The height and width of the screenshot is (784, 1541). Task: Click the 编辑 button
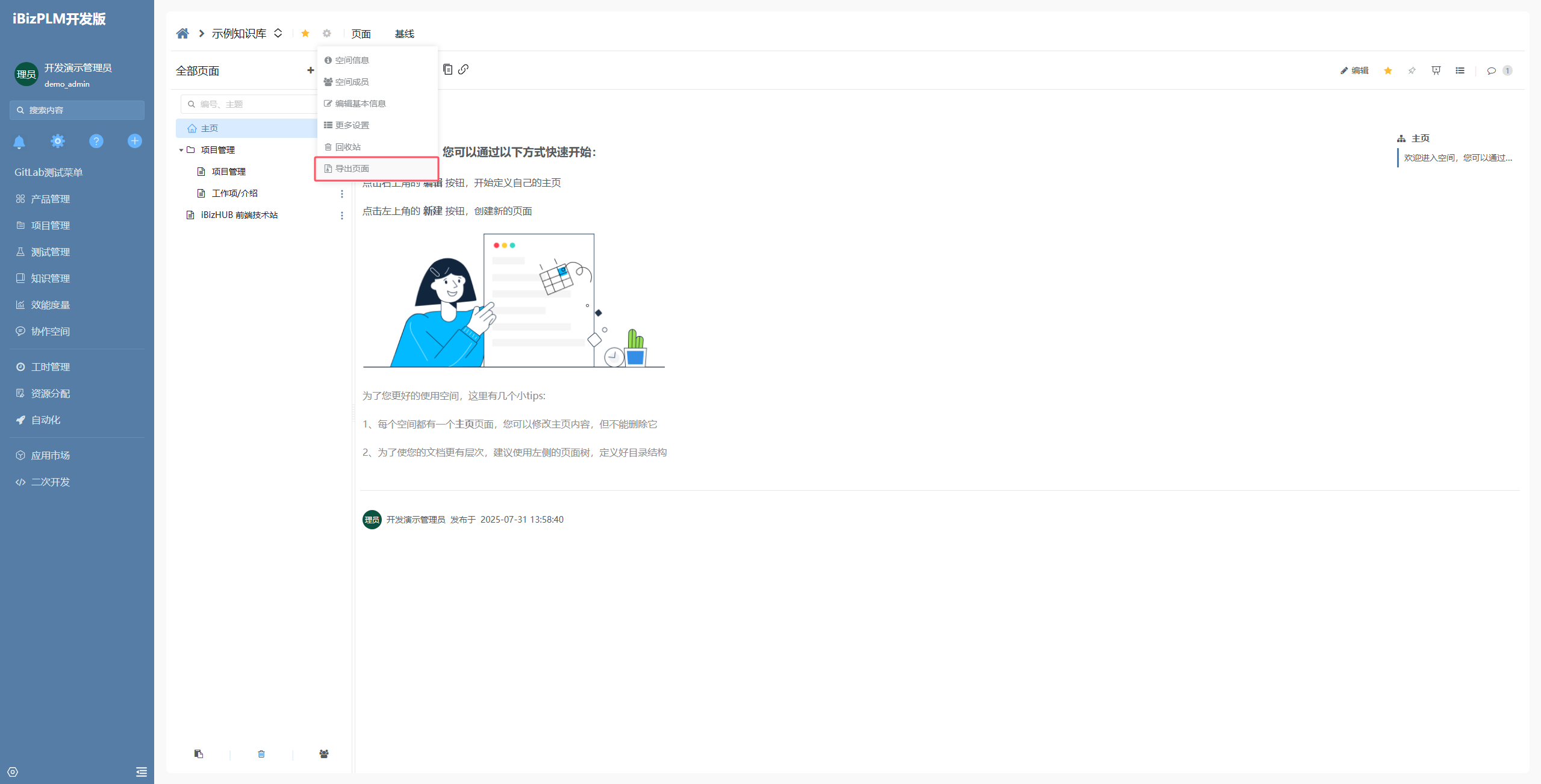click(1354, 70)
